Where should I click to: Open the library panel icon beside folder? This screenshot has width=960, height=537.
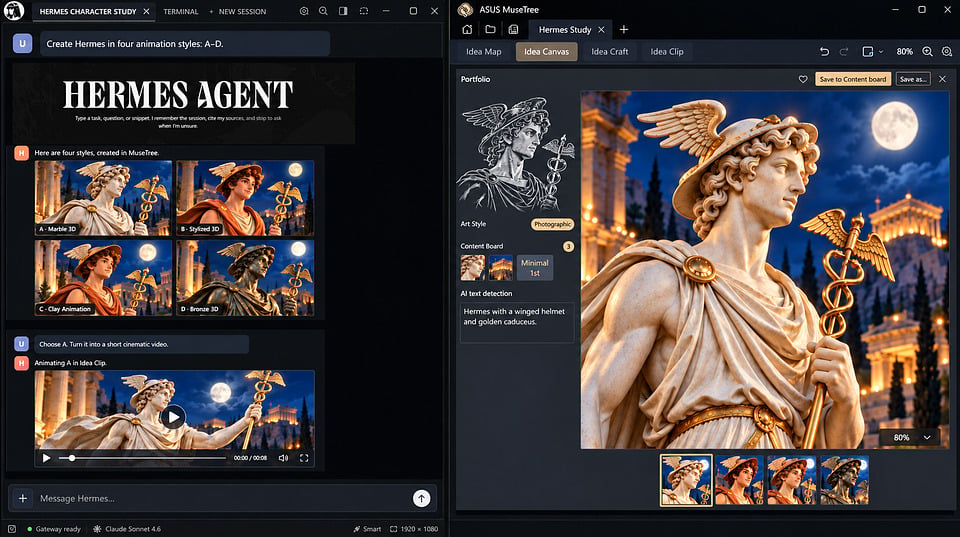click(x=514, y=29)
